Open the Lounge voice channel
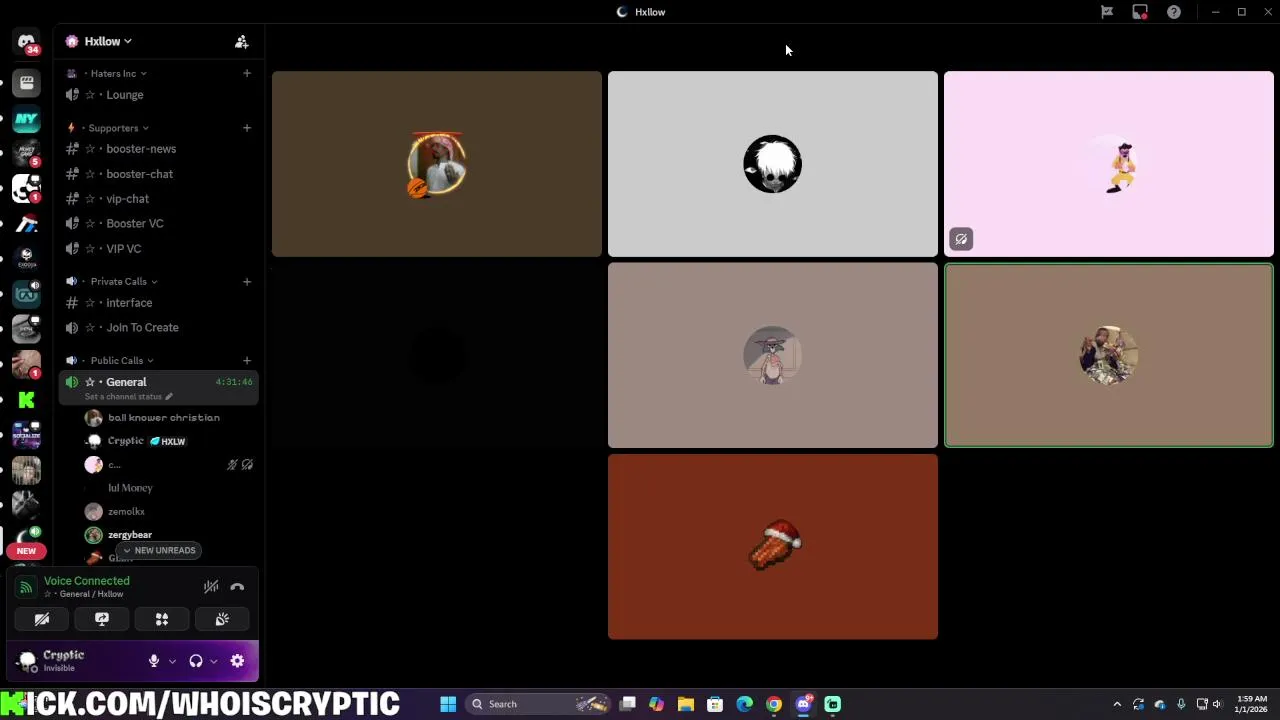 (159, 95)
